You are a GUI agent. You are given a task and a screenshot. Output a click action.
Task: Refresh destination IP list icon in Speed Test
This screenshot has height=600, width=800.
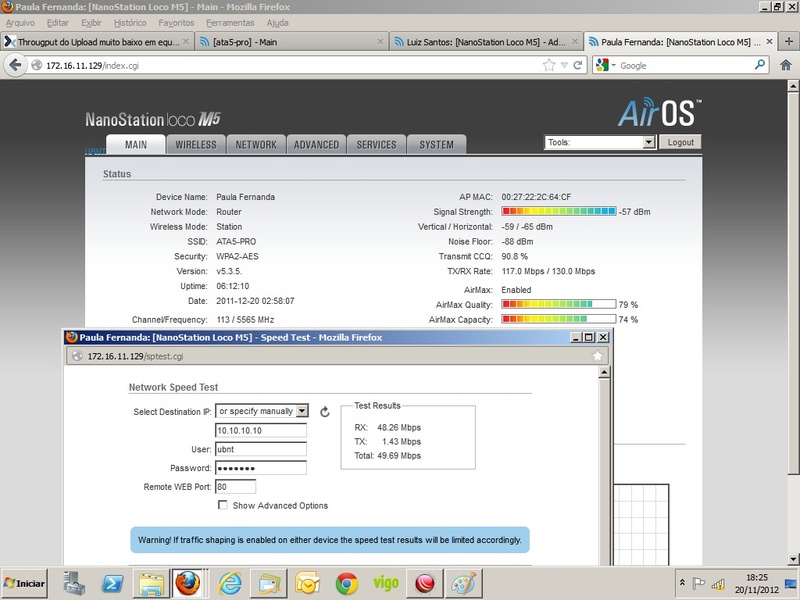coord(324,412)
